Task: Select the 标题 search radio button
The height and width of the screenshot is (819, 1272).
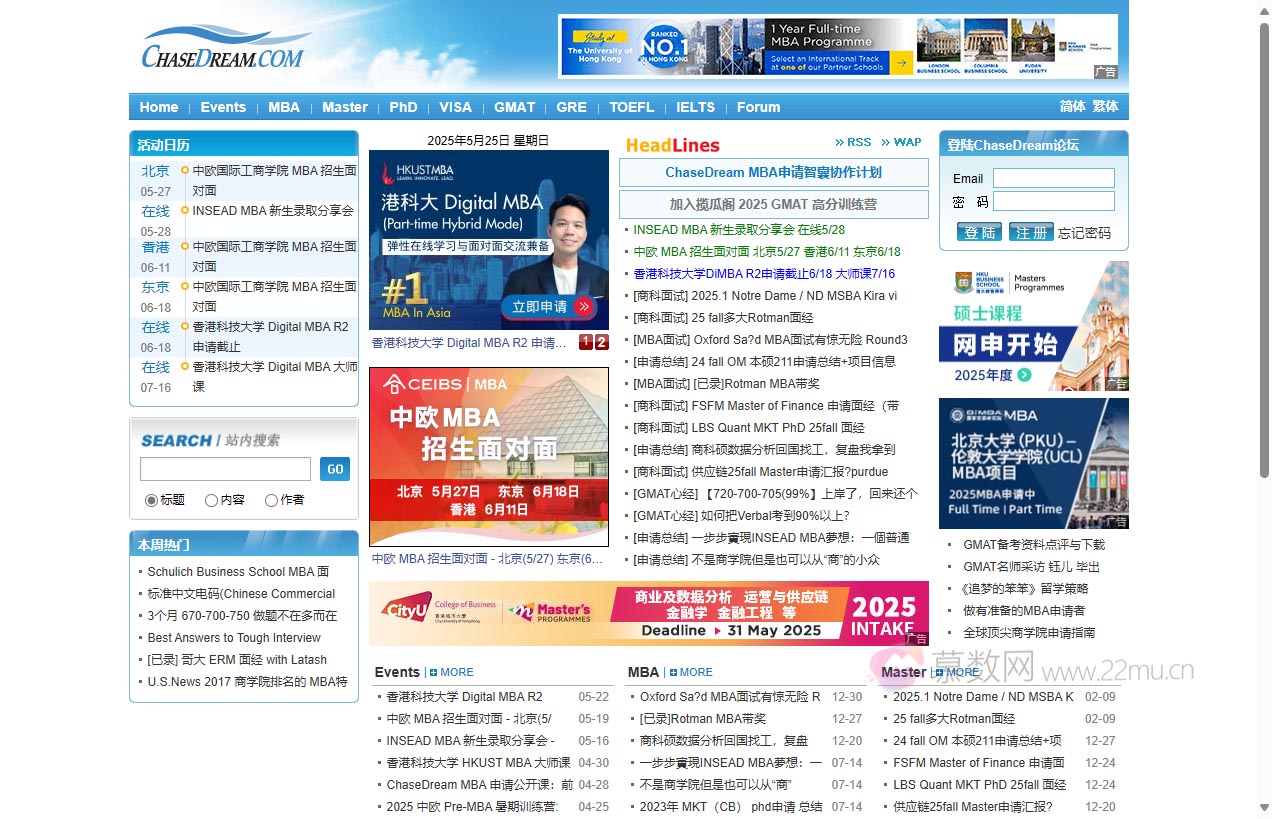Action: pyautogui.click(x=152, y=500)
